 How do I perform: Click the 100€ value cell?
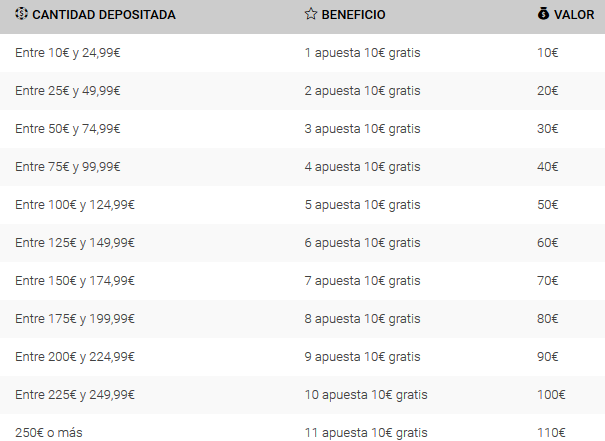pos(551,395)
